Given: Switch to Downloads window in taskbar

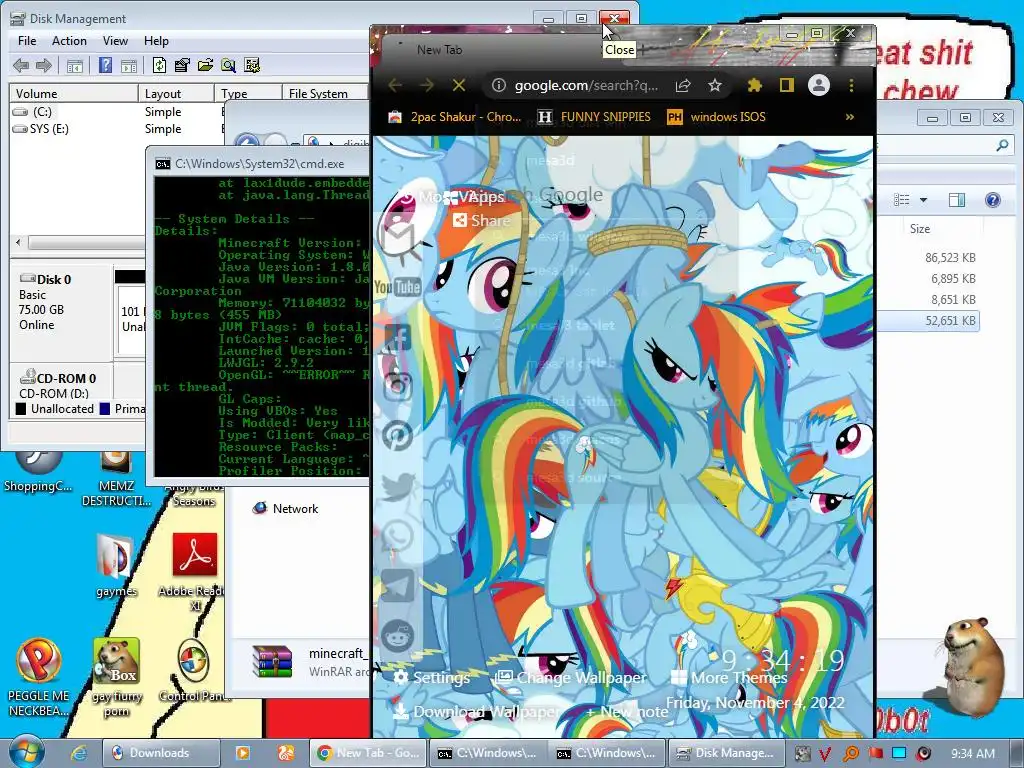Looking at the screenshot, I should [x=160, y=753].
